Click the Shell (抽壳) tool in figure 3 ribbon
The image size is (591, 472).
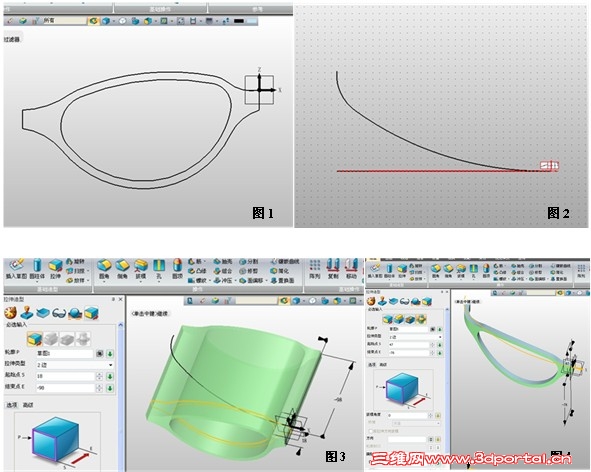point(223,261)
